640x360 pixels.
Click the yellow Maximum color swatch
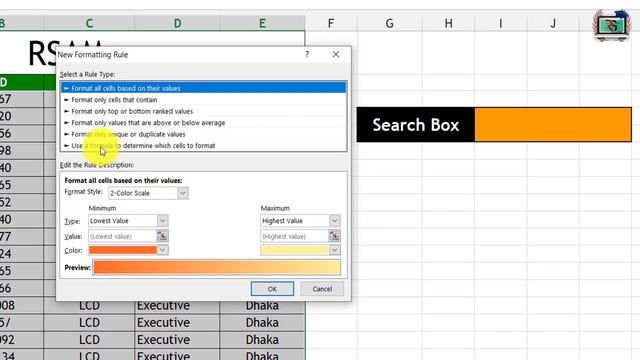click(295, 250)
